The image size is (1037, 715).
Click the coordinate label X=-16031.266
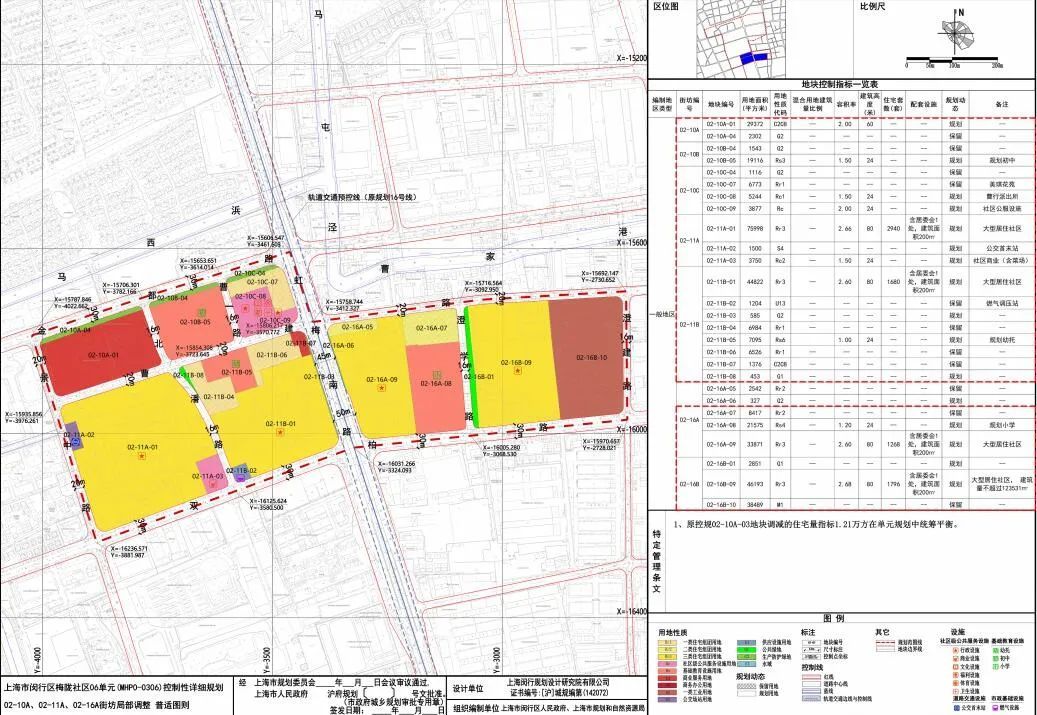(397, 464)
